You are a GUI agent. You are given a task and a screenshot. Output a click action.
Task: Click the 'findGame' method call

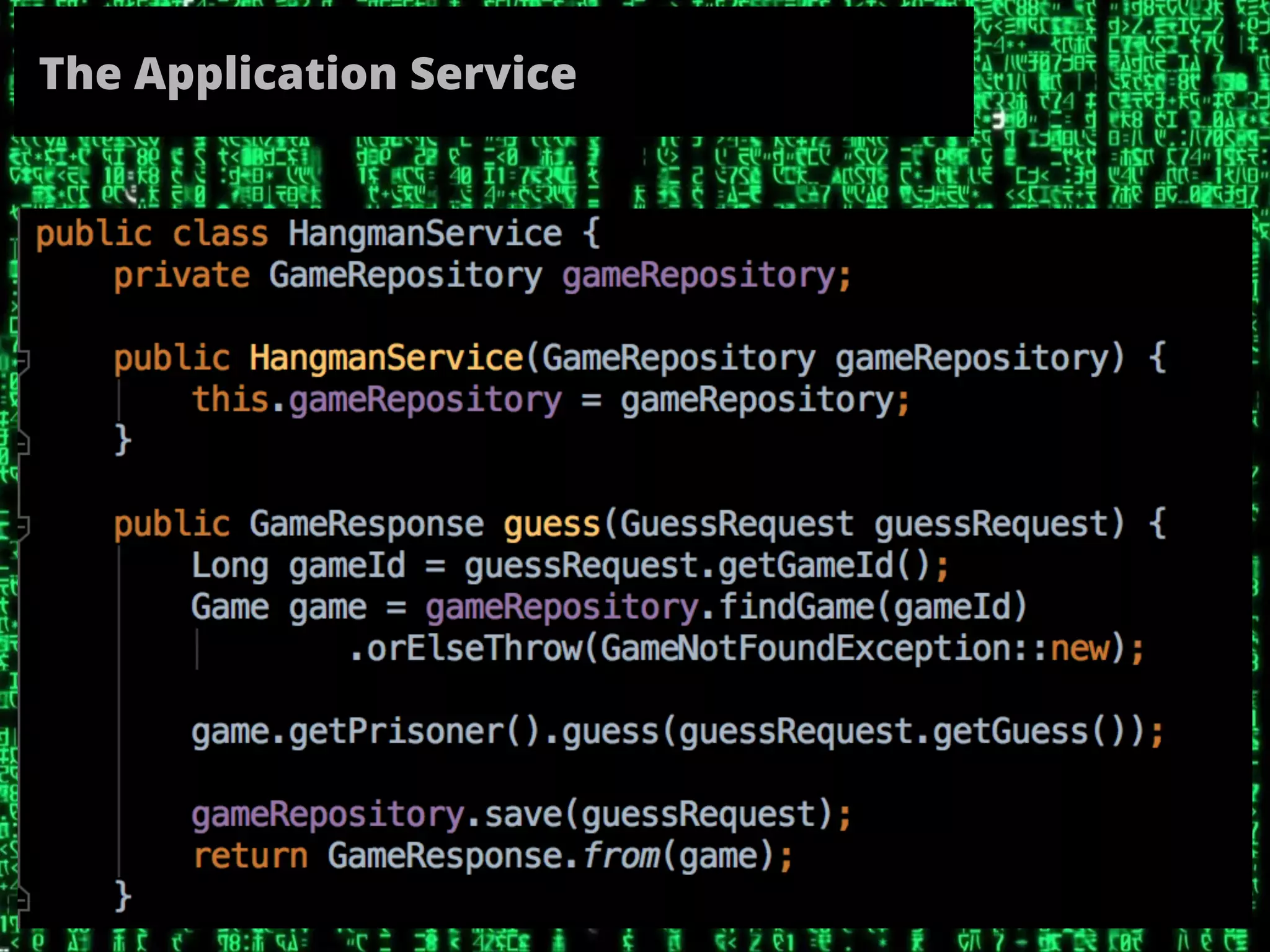point(796,606)
